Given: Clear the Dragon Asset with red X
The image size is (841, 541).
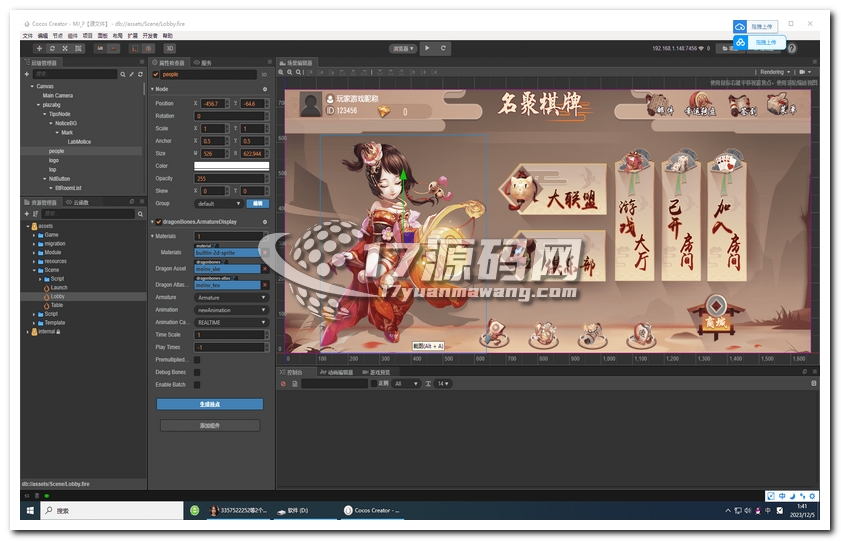Looking at the screenshot, I should pos(265,269).
